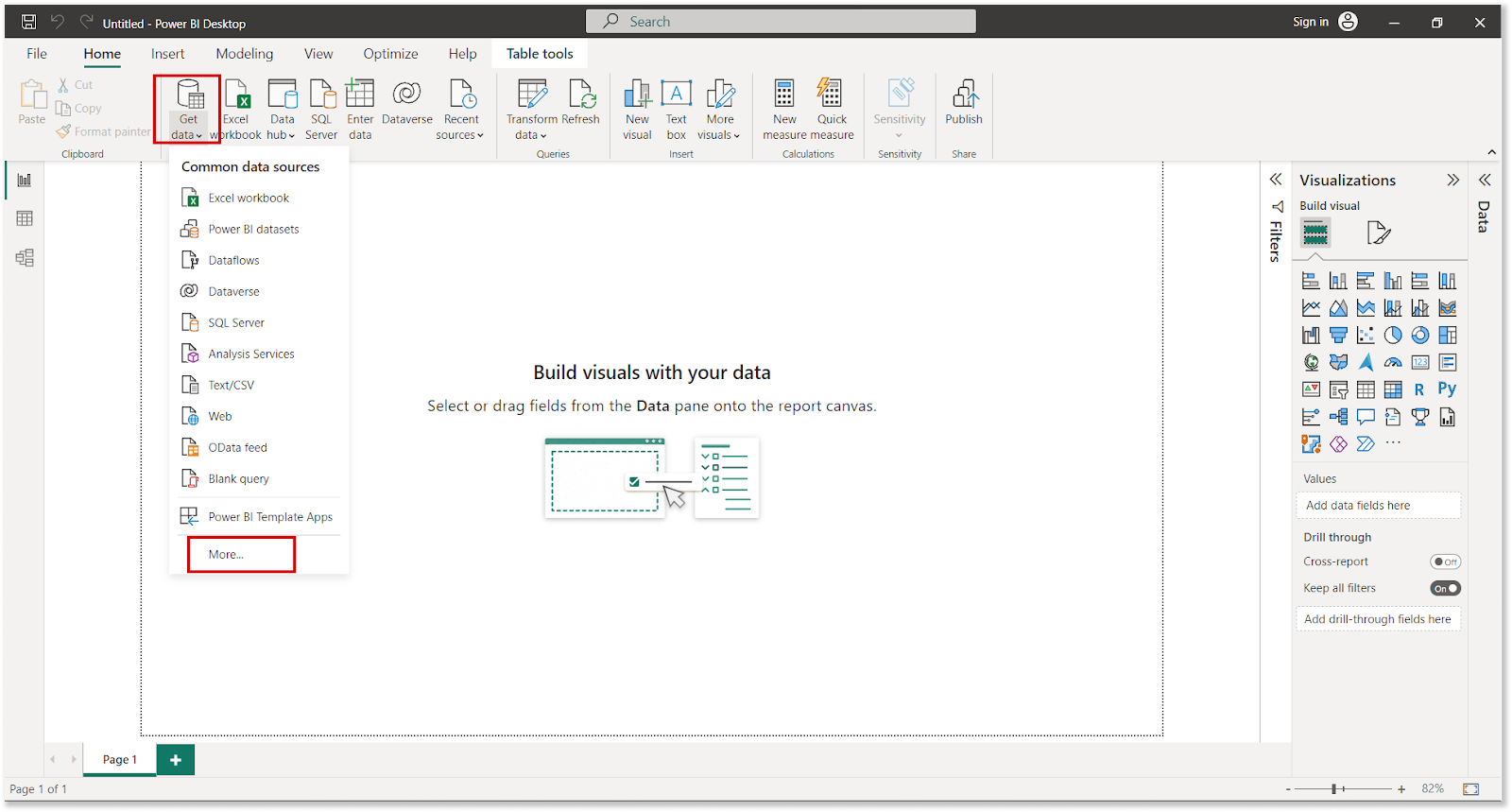1512x812 pixels.
Task: Select the Line chart visual
Action: [1311, 308]
